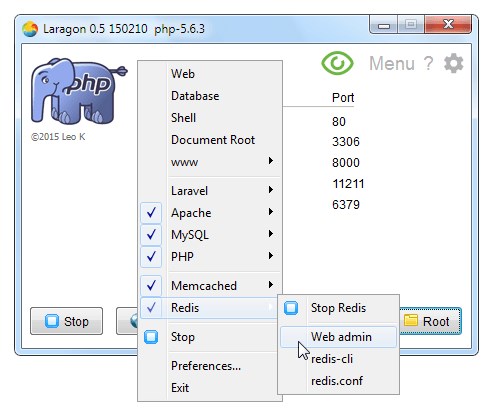Click the Stop button at bottom left
This screenshot has height=414, width=487.
[66, 321]
